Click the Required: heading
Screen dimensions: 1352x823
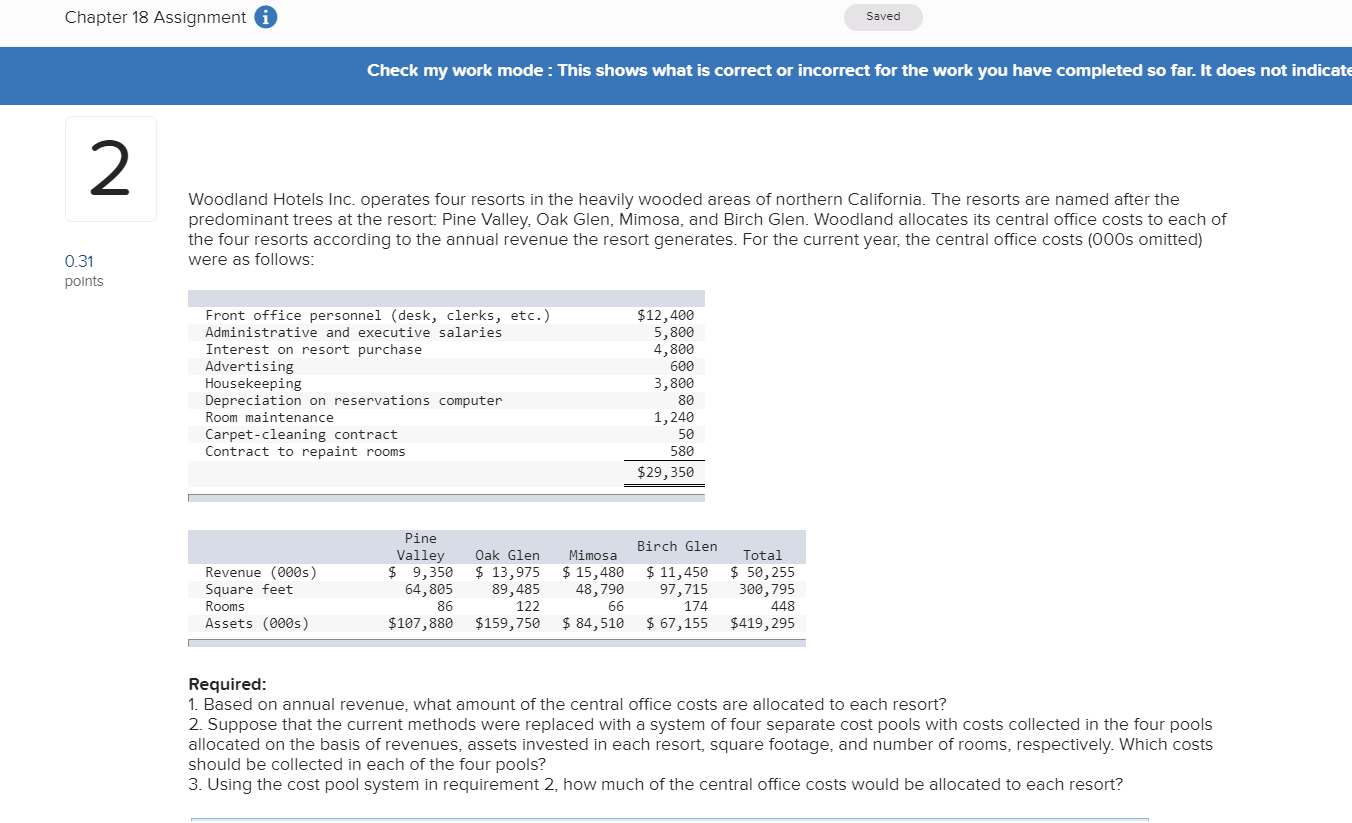(228, 685)
